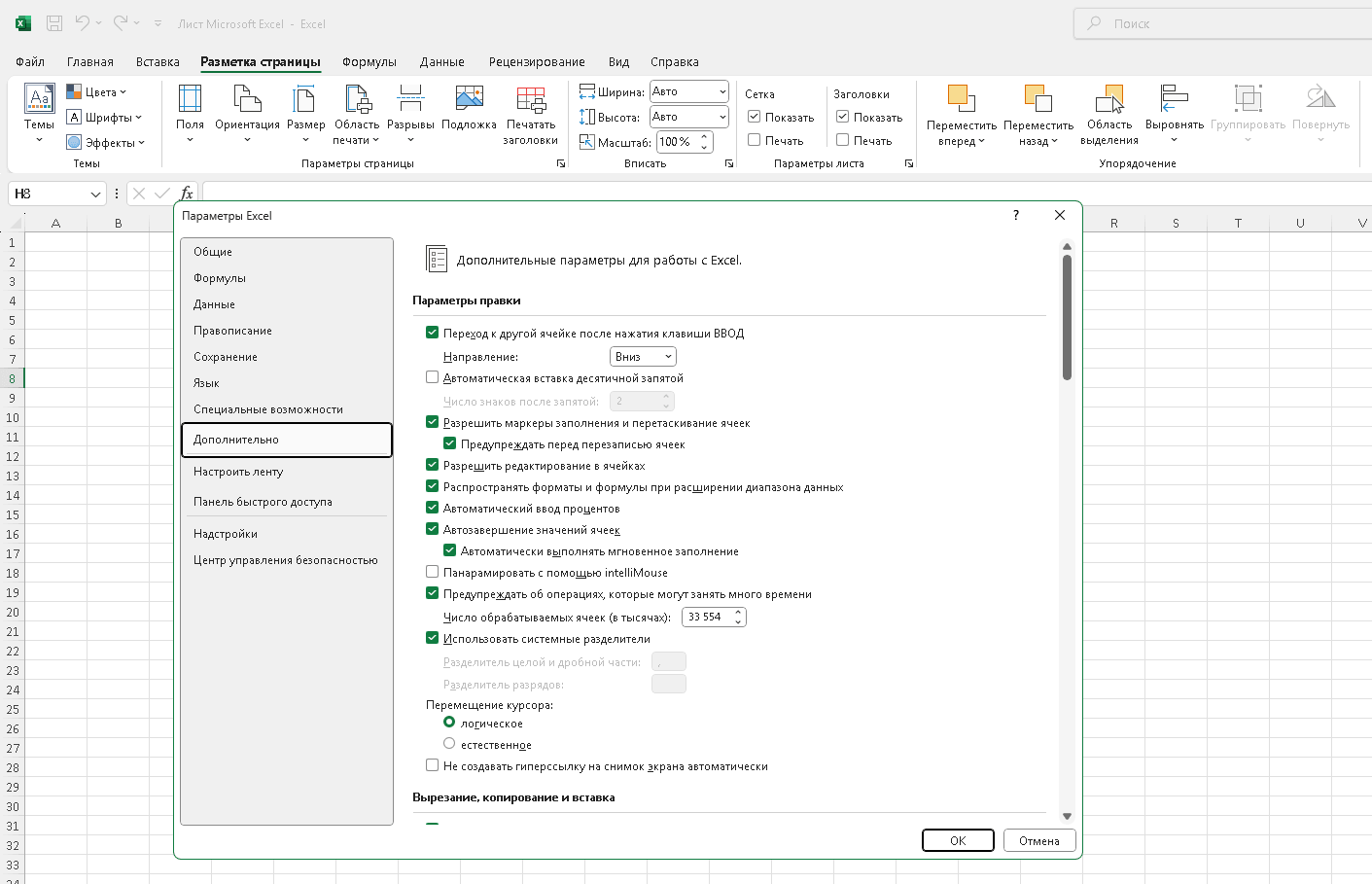
Task: Open Параметры листа dialog launcher
Action: tap(909, 163)
